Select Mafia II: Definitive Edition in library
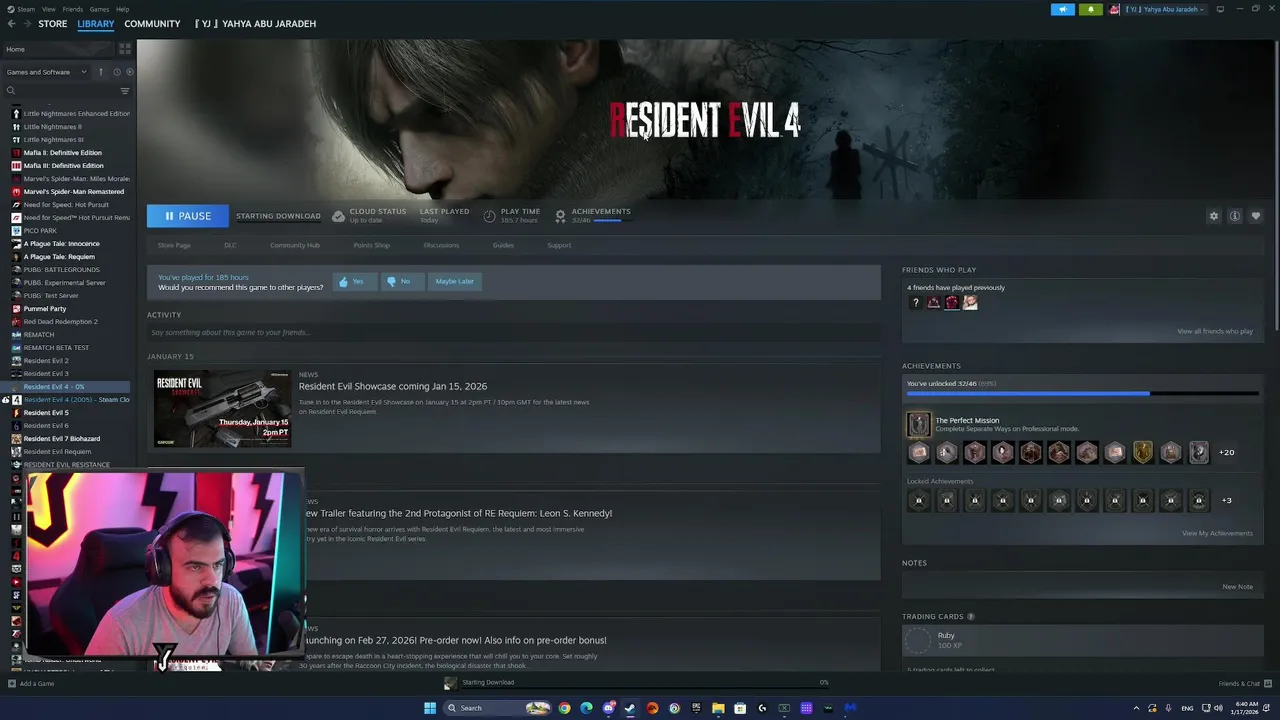Screen dimensions: 1280x720 click(62, 153)
